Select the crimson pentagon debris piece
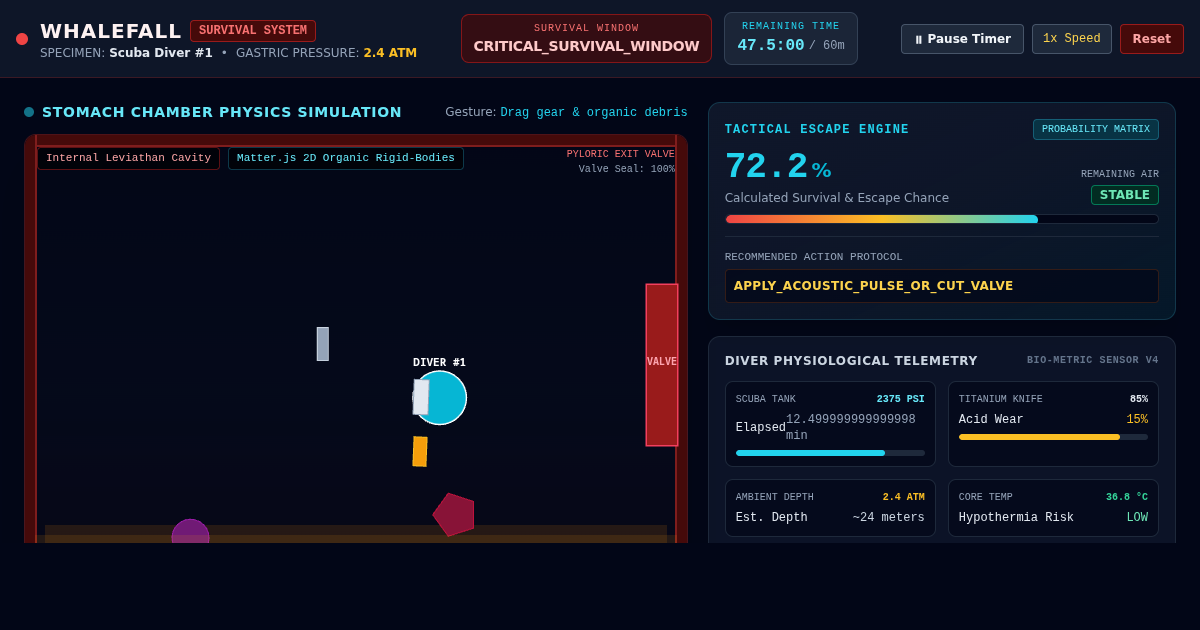The height and width of the screenshot is (630, 1200). coord(454,514)
